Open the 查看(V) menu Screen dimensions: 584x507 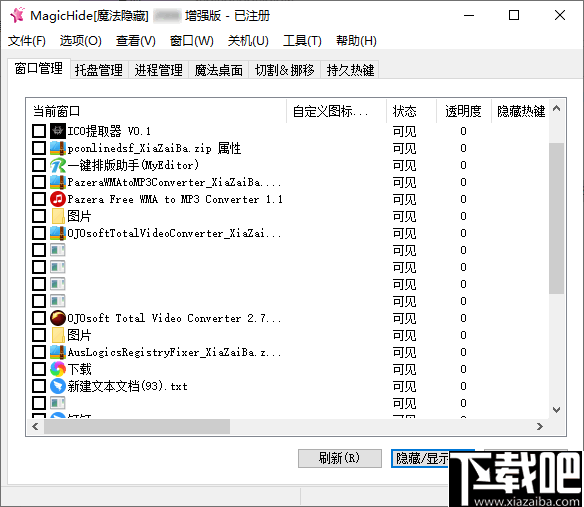pyautogui.click(x=136, y=41)
